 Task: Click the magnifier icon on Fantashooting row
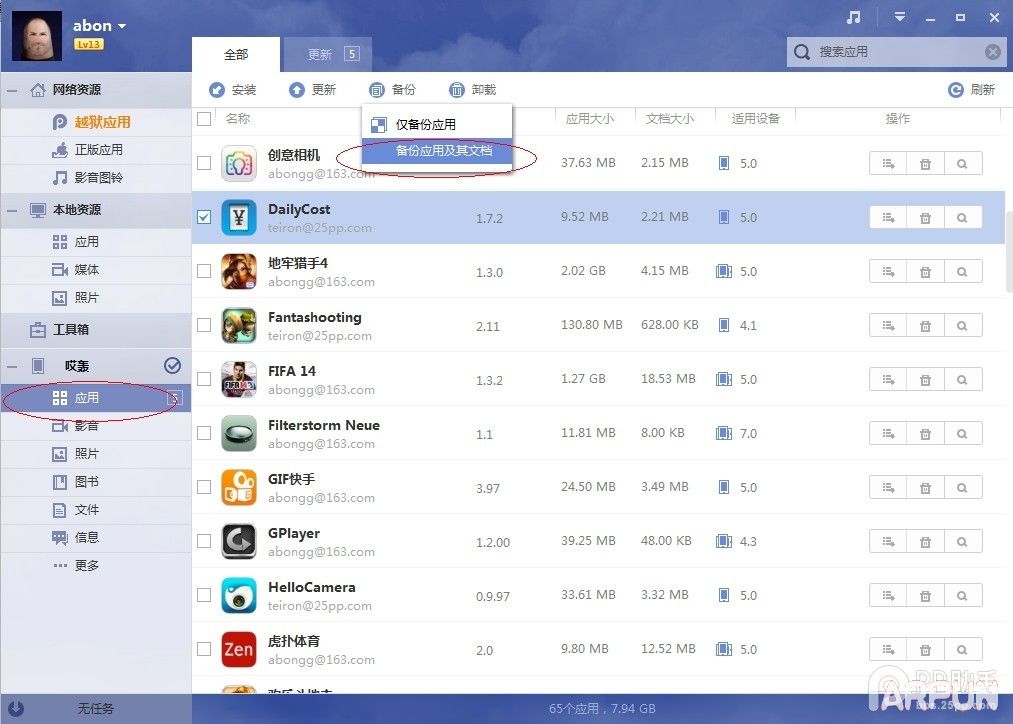[962, 325]
